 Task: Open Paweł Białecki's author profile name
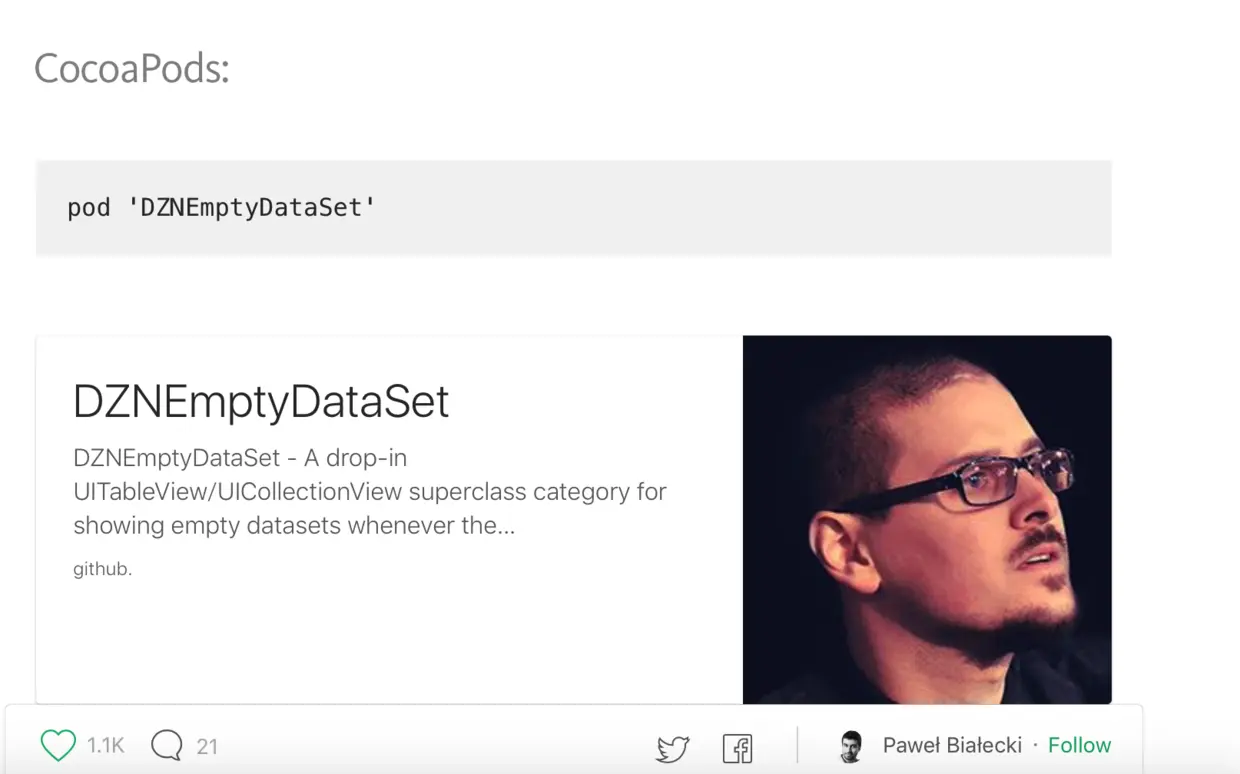952,745
